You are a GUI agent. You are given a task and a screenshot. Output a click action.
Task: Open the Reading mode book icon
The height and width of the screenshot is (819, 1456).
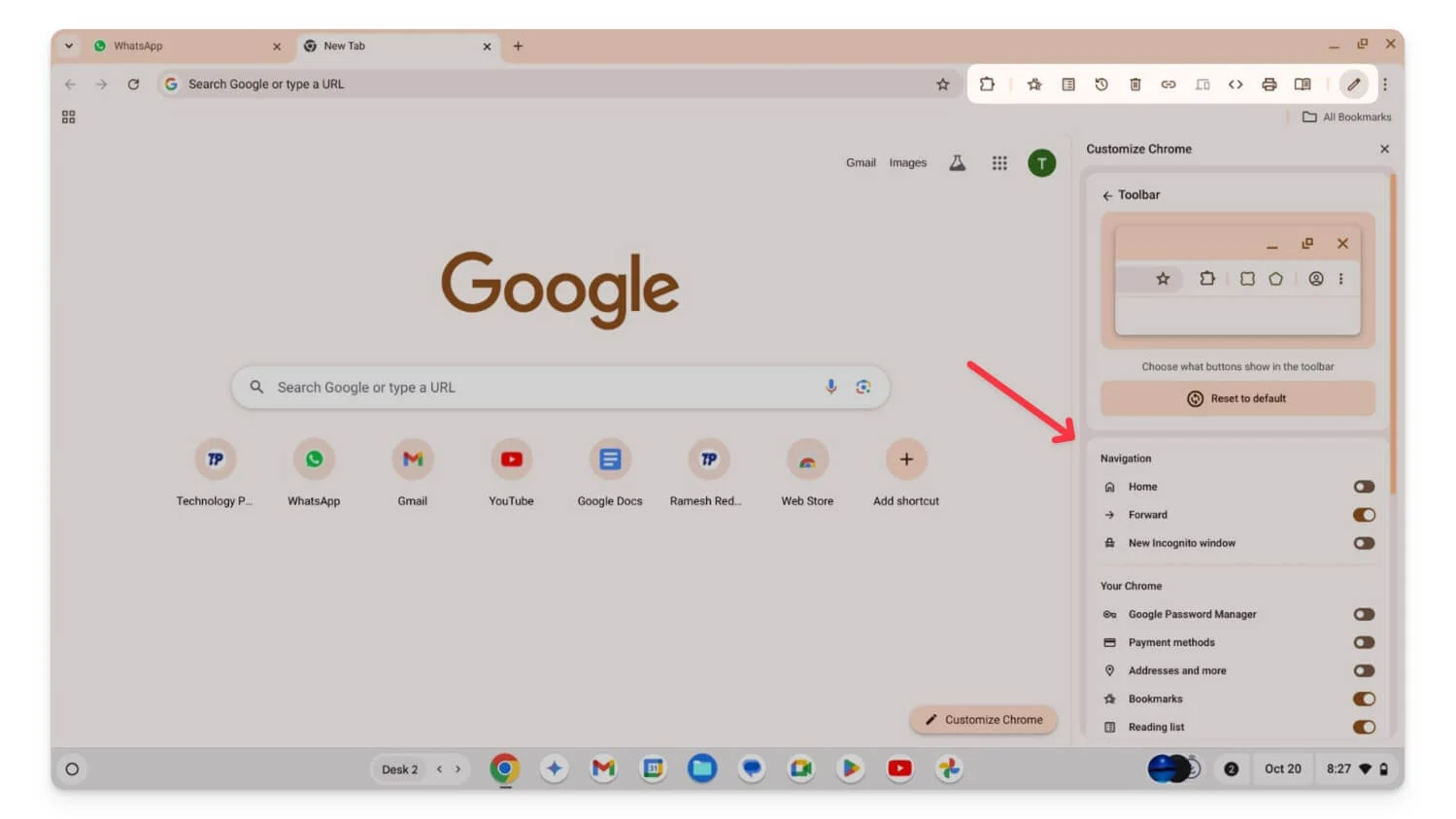click(1303, 85)
